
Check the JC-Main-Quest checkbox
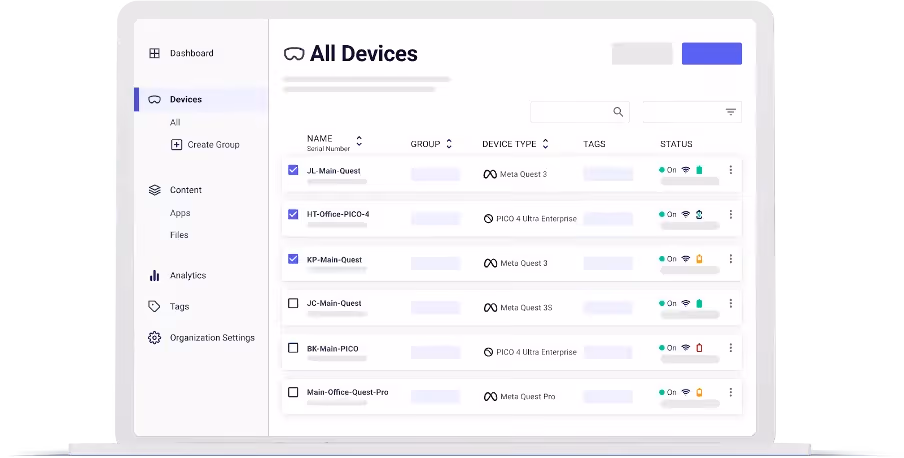coord(293,303)
